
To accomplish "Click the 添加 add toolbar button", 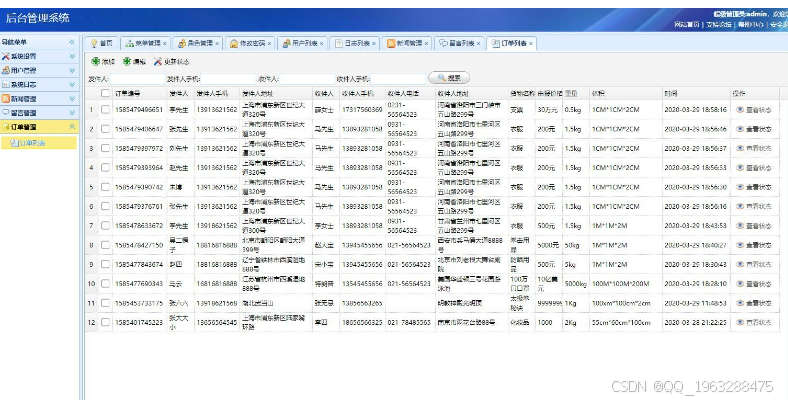I will (103, 61).
